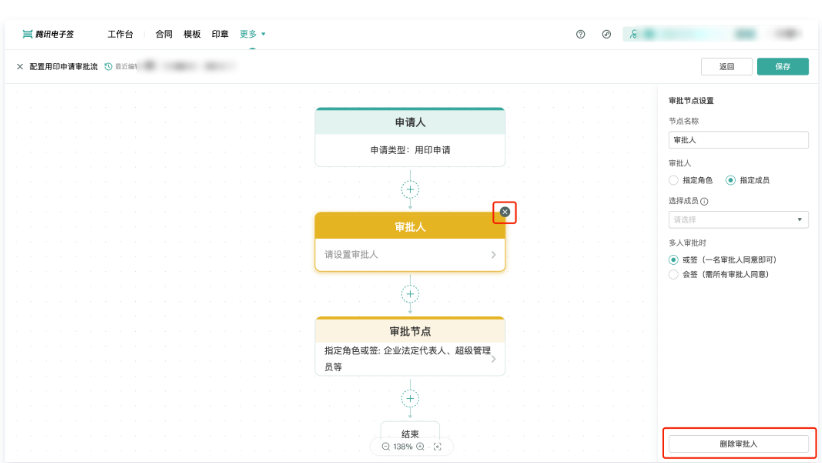Viewport: 822px width, 463px height.
Task: Zoom in the flow canvas
Action: (420, 447)
